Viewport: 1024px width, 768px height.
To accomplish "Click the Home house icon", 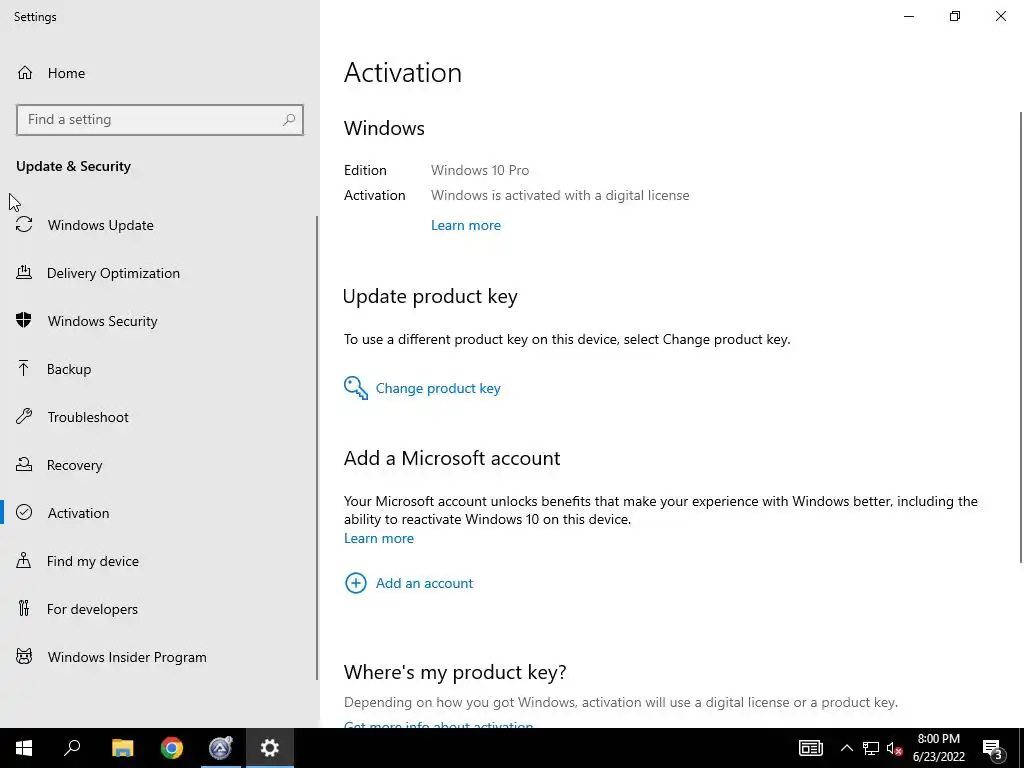I will click(25, 72).
